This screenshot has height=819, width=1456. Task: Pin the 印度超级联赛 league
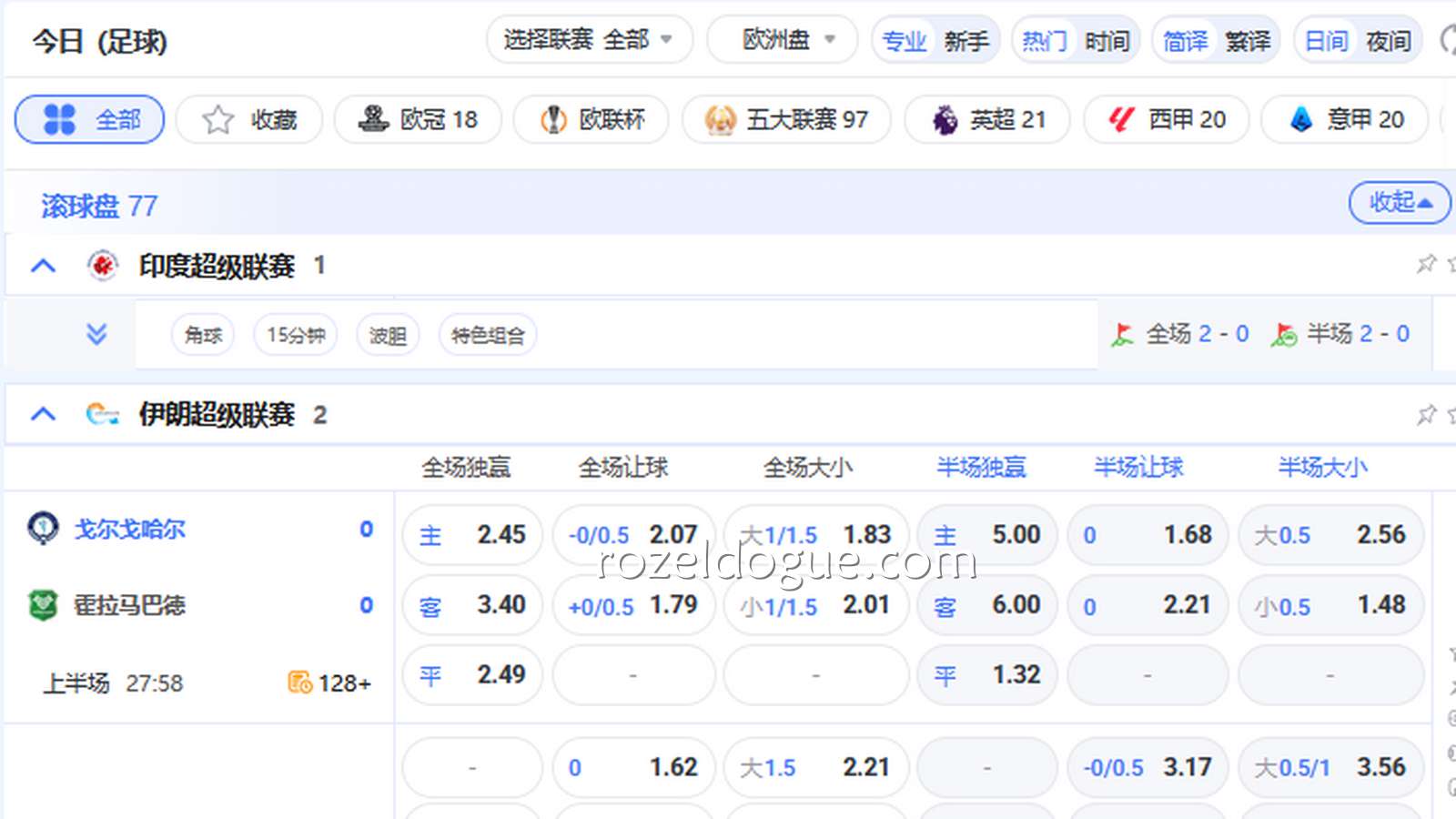coord(1426,264)
